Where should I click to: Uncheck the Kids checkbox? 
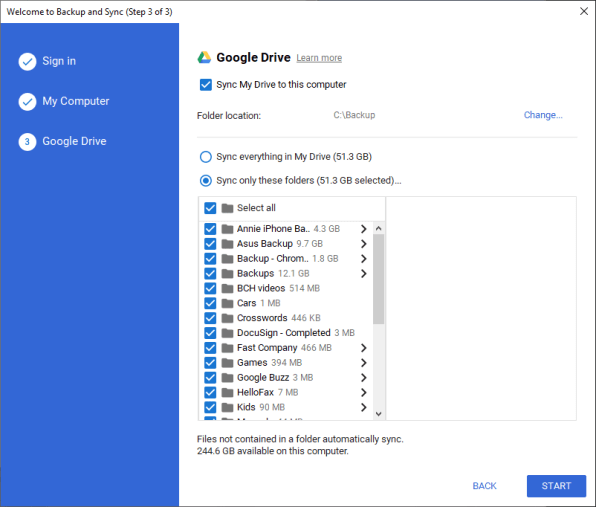click(x=210, y=407)
